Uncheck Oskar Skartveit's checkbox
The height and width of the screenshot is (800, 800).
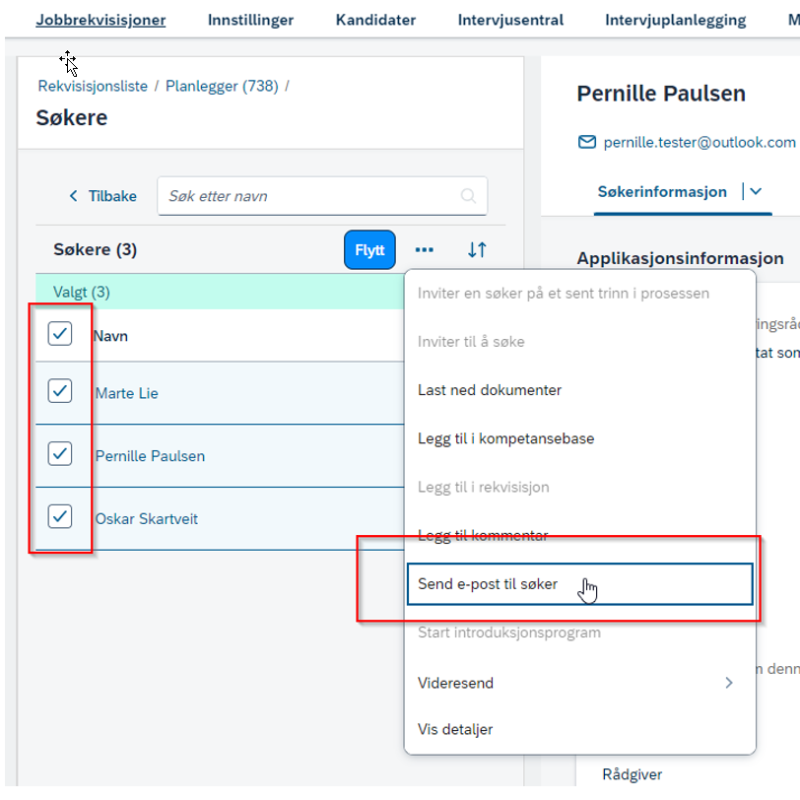pos(60,517)
